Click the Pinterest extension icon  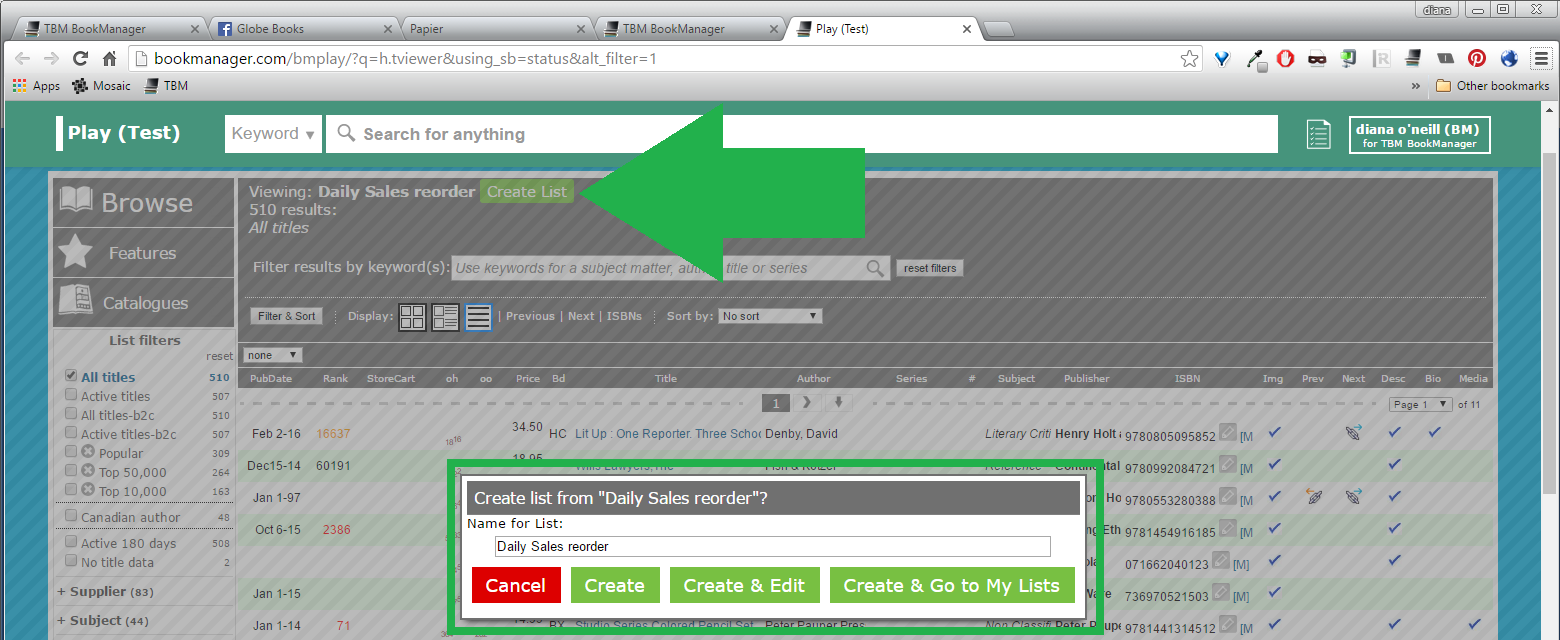click(x=1476, y=59)
